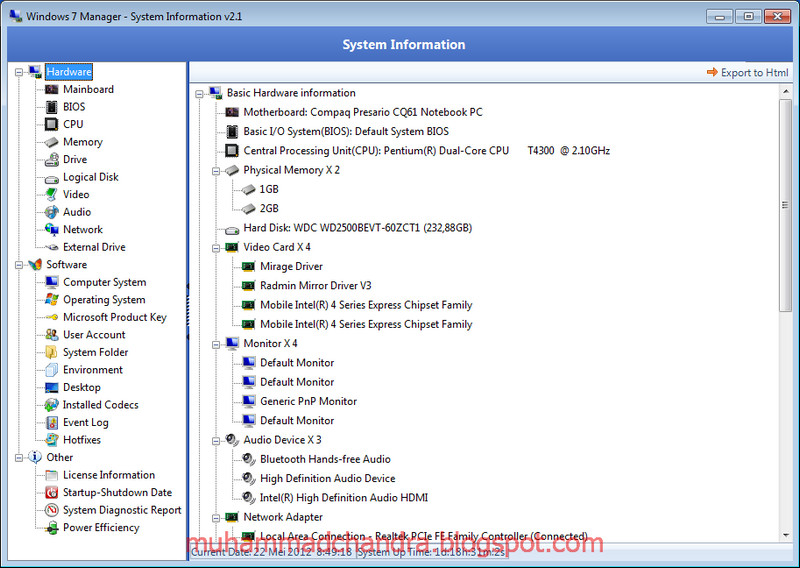Viewport: 800px width, 568px height.
Task: Select Bluetooth Hands-free Audio entry
Action: (x=325, y=459)
